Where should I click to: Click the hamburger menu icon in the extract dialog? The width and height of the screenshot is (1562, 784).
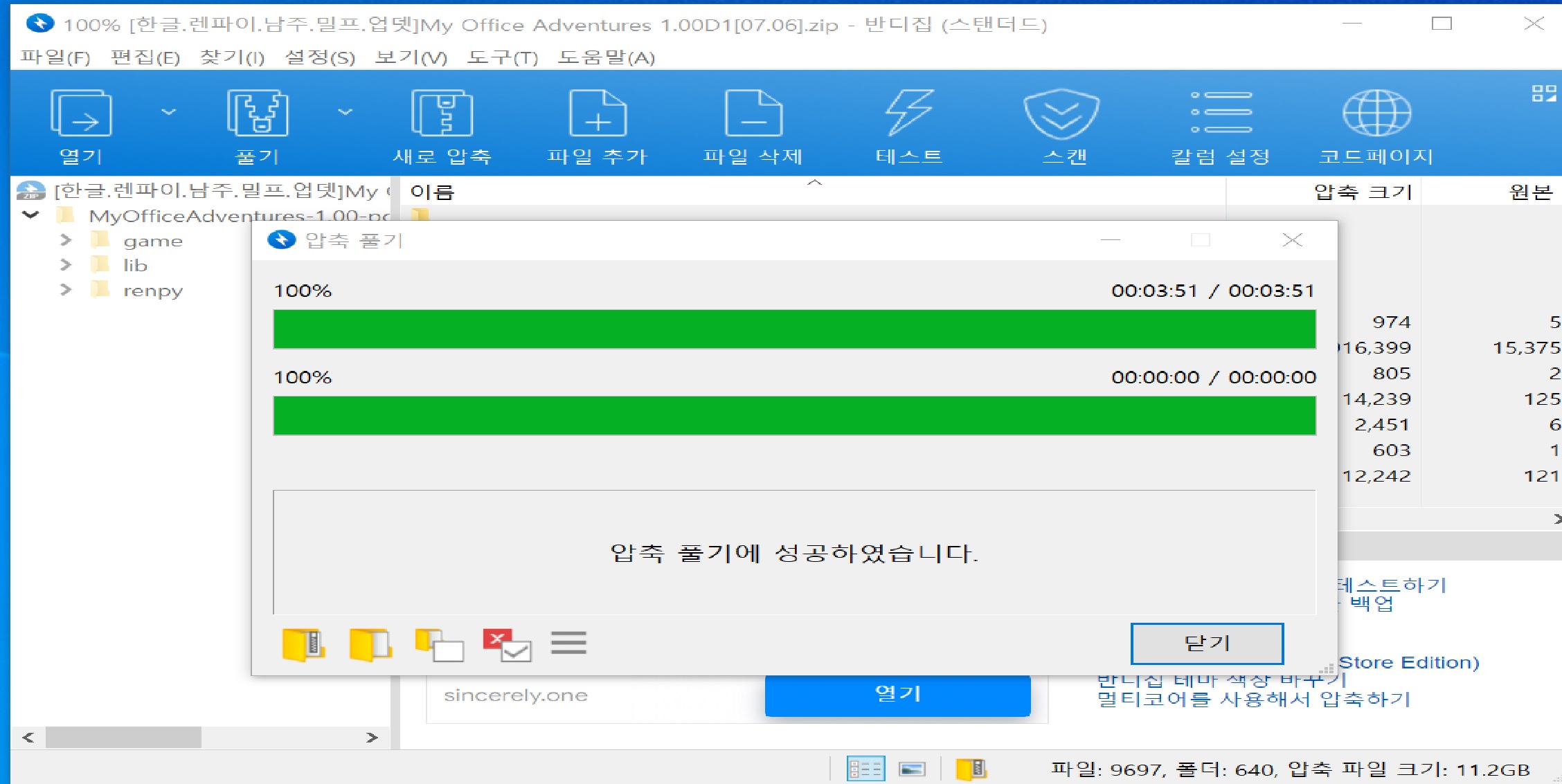tap(568, 644)
